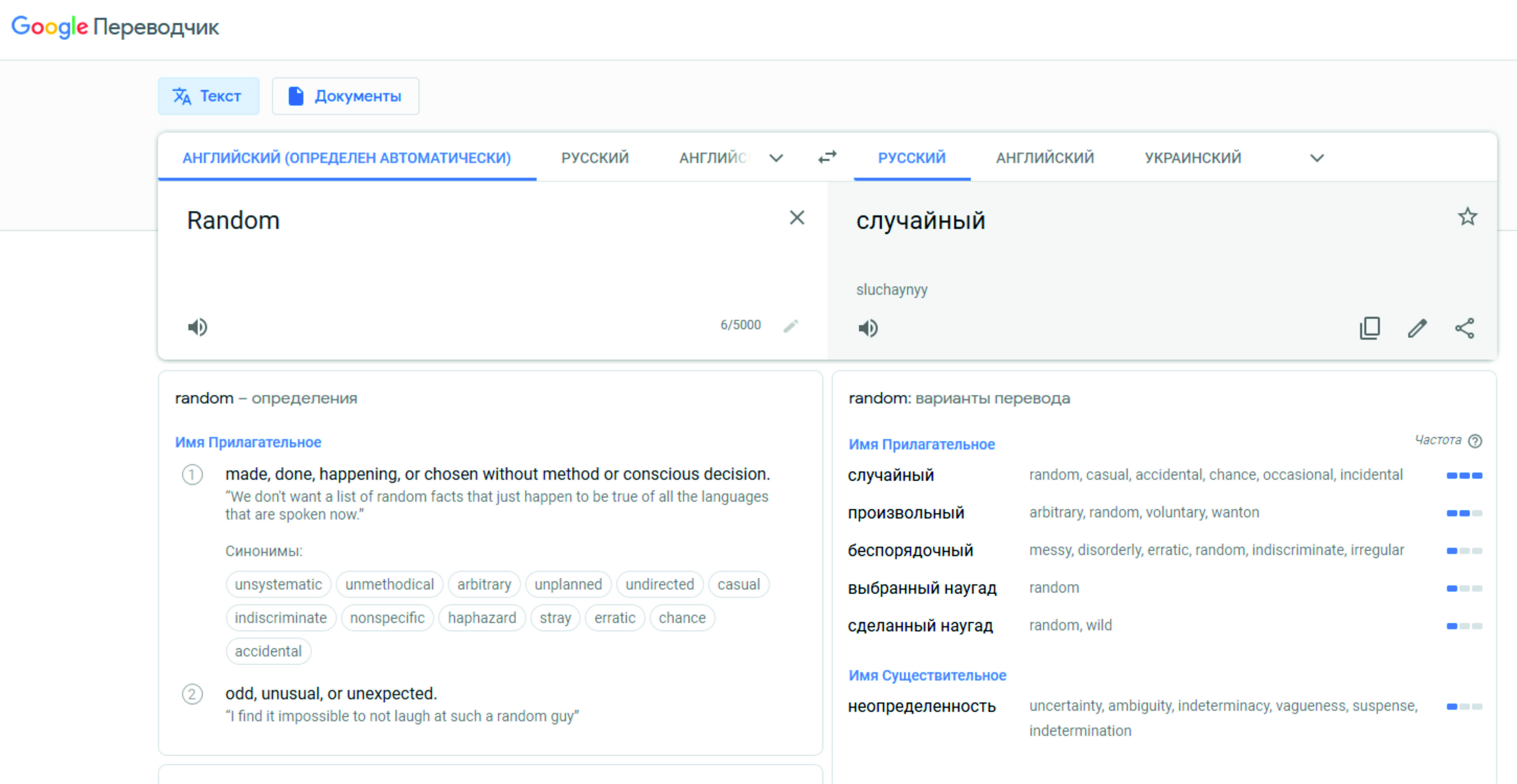Select the Текст translation mode
Screen dimensions: 1517x784
click(x=208, y=96)
